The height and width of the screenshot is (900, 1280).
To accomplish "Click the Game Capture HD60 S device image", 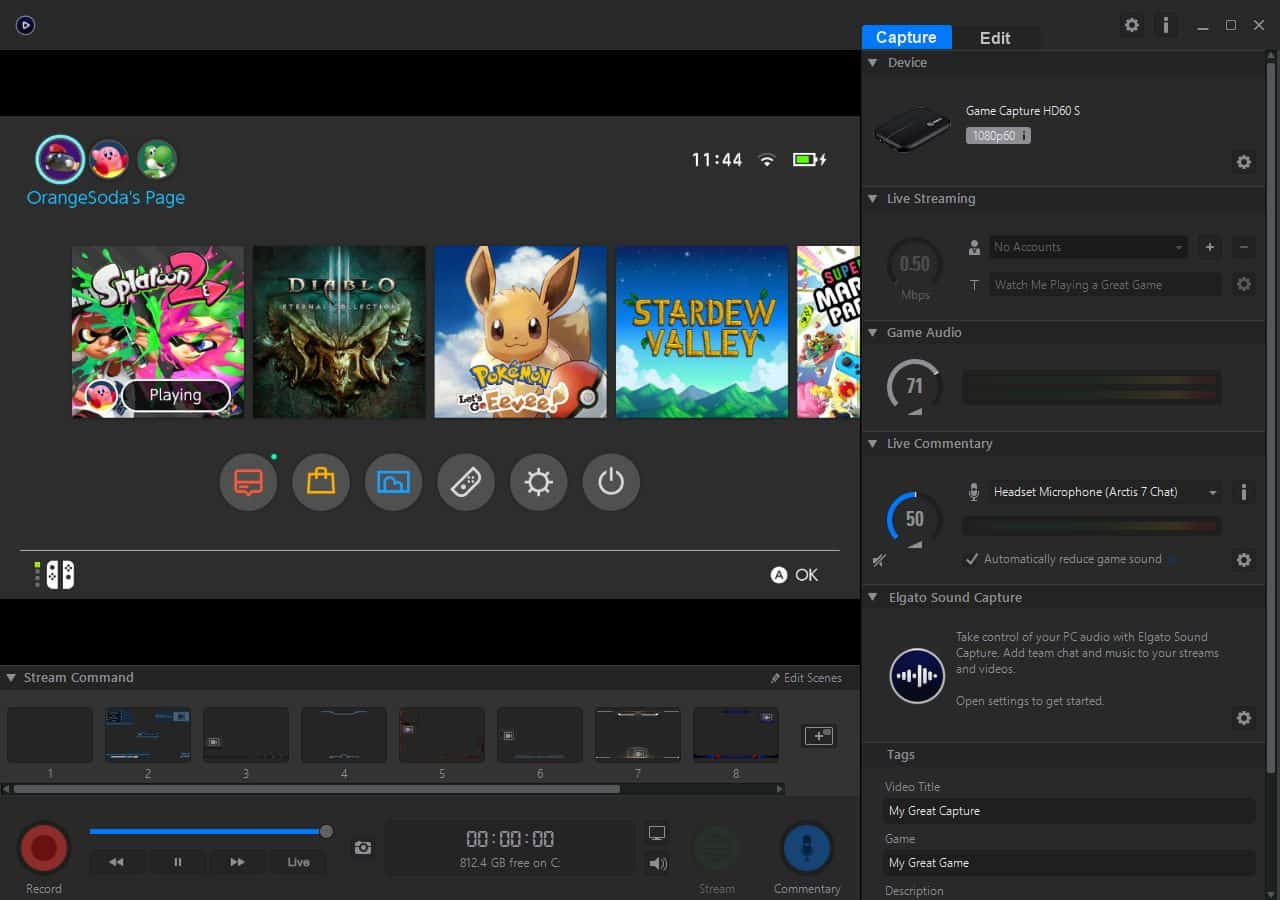I will click(x=911, y=130).
